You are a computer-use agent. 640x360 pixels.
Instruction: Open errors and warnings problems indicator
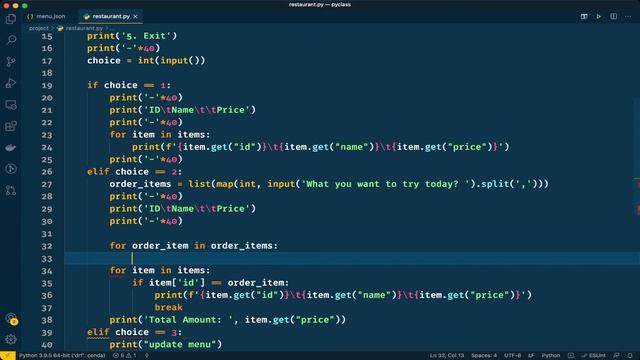coord(125,356)
